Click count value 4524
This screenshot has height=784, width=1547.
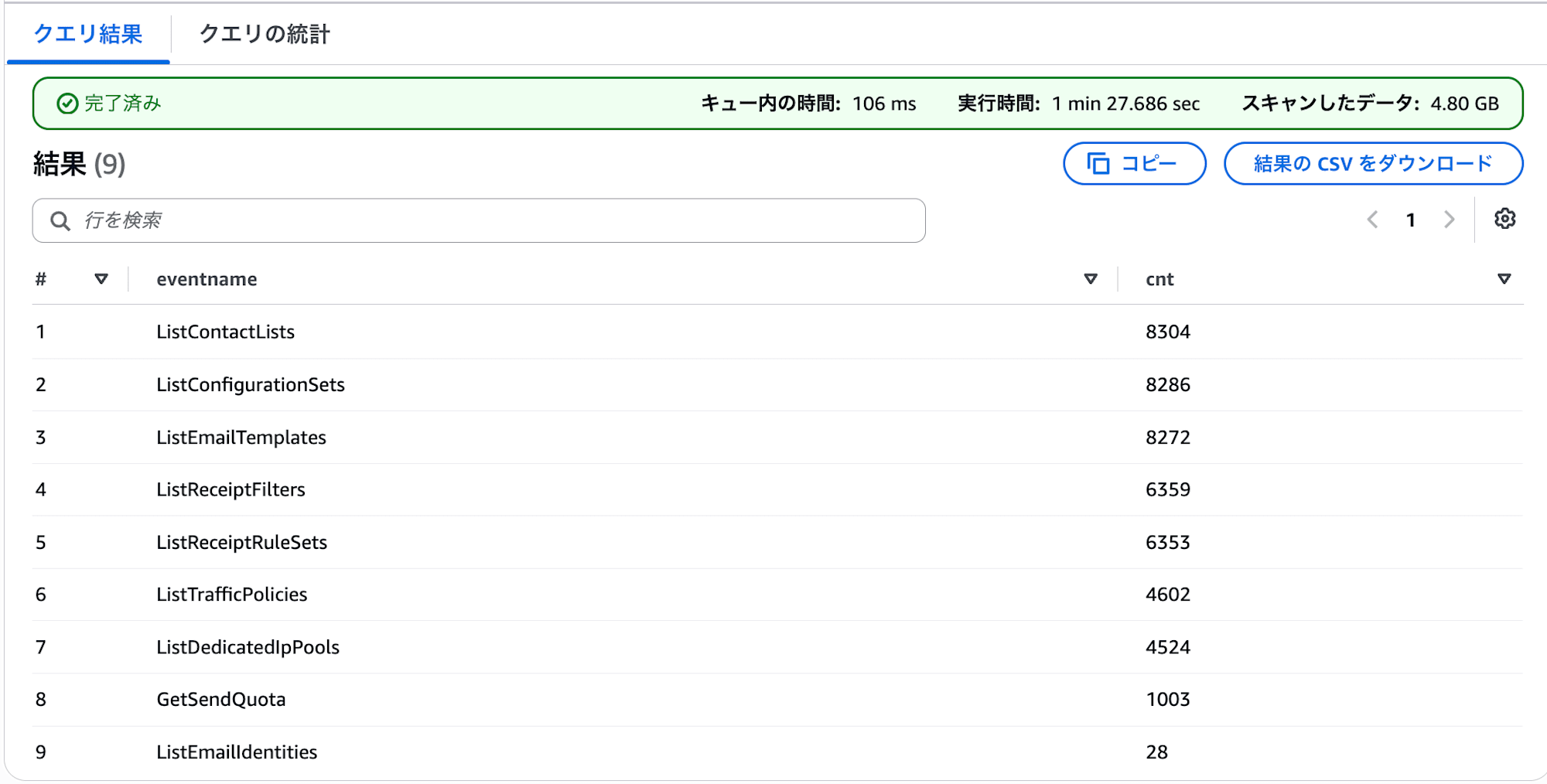coord(1168,647)
